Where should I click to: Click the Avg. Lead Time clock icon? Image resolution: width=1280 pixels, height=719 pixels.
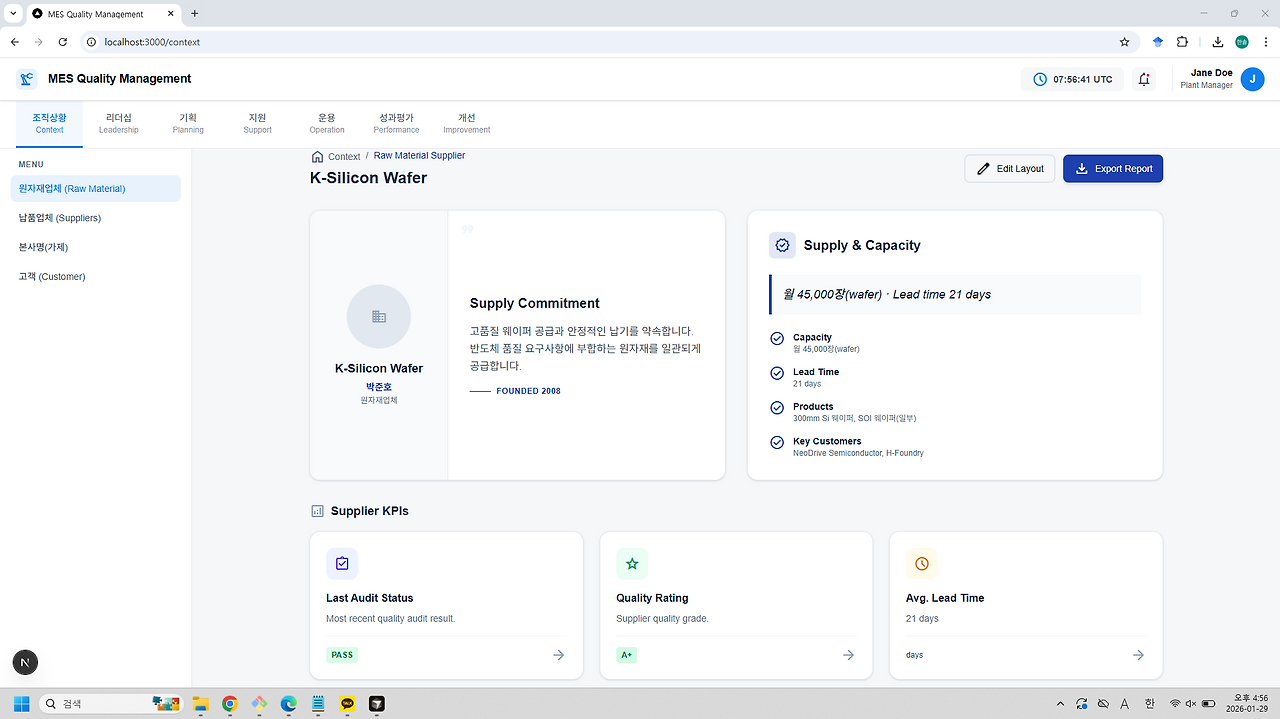922,564
